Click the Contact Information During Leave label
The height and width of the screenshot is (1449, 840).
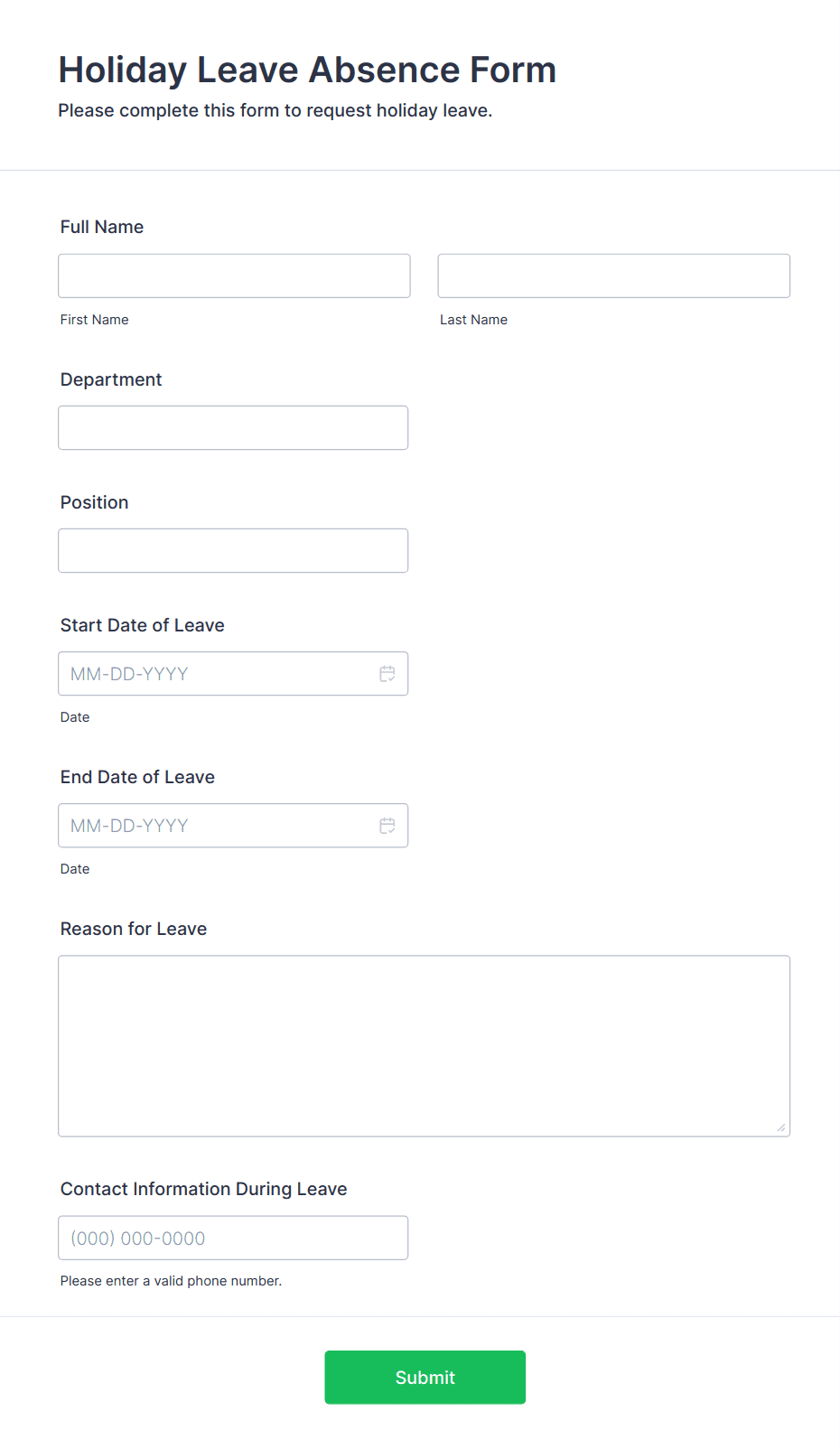203,1188
